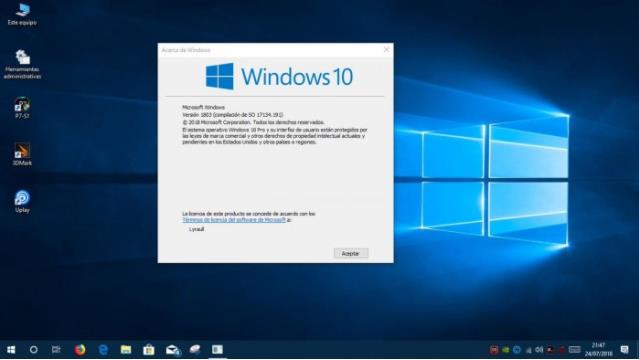
Task: Open Cortana search circle in taskbar
Action: tap(34, 350)
